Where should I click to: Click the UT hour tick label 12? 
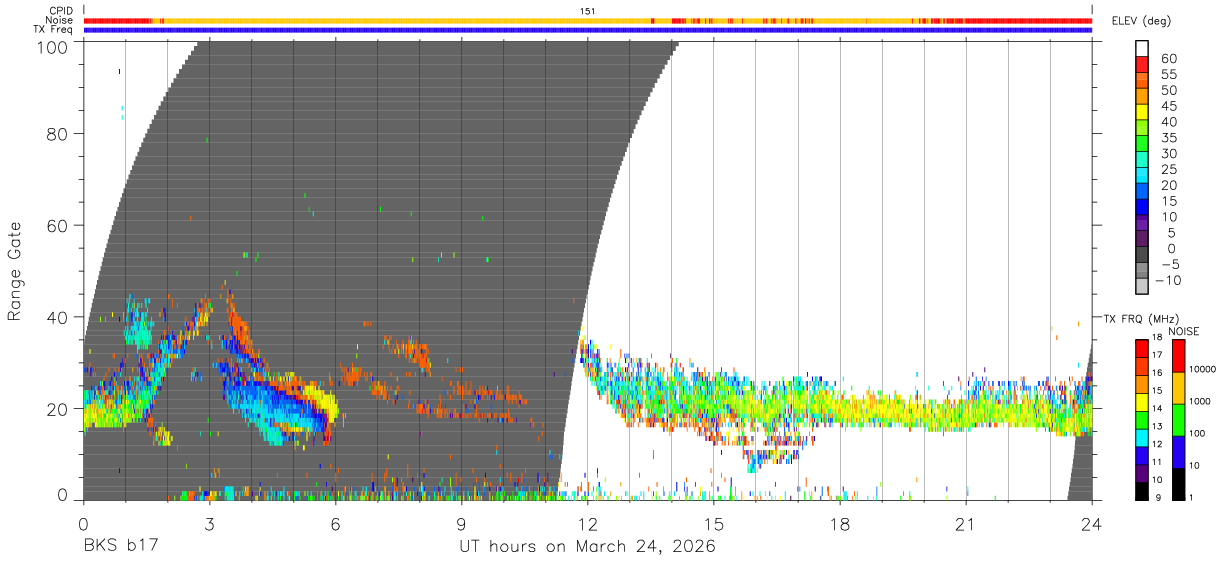point(588,523)
